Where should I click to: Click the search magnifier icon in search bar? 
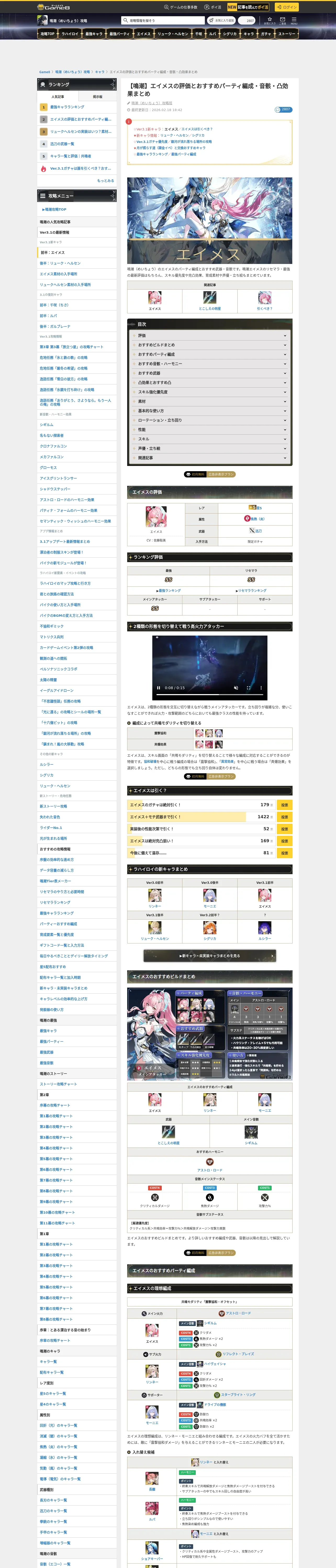(x=125, y=20)
